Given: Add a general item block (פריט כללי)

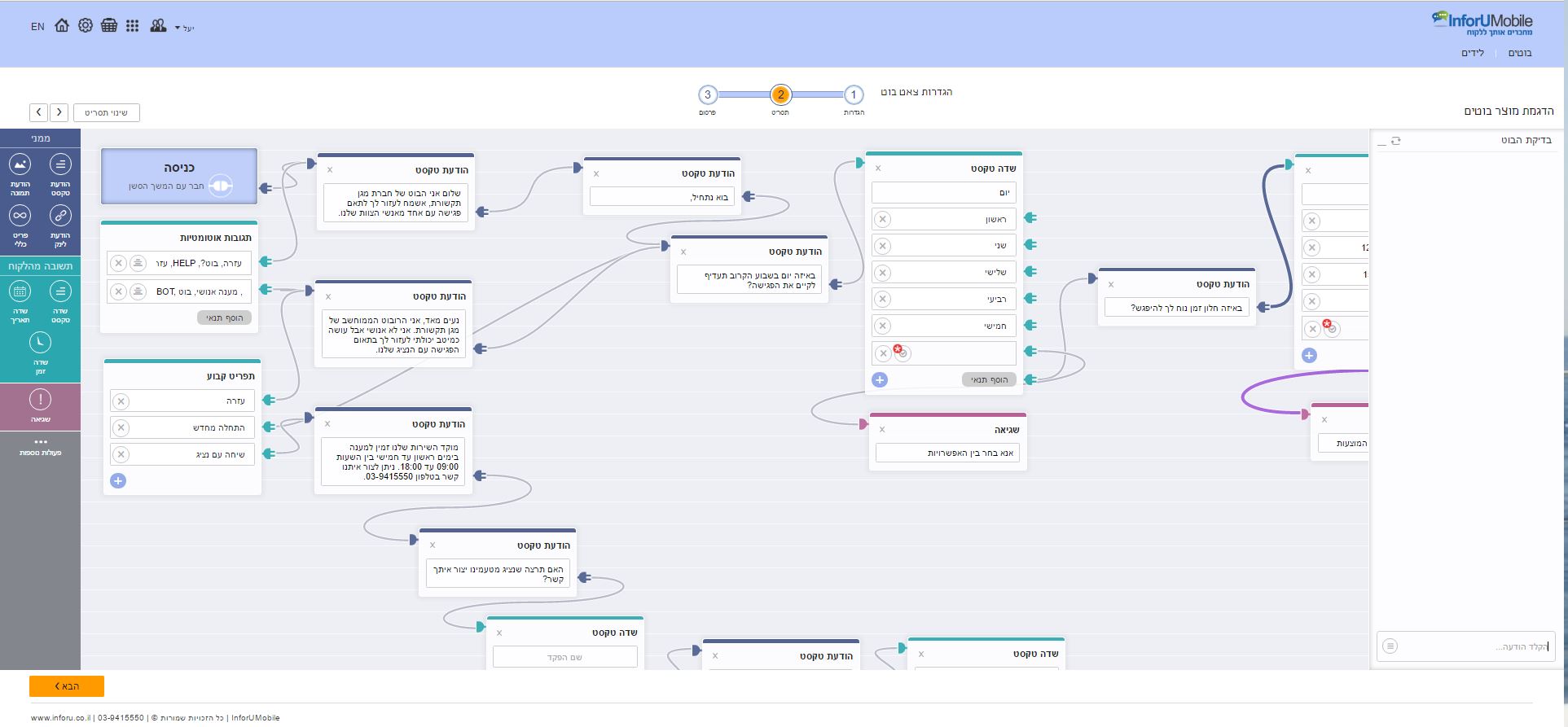Looking at the screenshot, I should point(20,226).
